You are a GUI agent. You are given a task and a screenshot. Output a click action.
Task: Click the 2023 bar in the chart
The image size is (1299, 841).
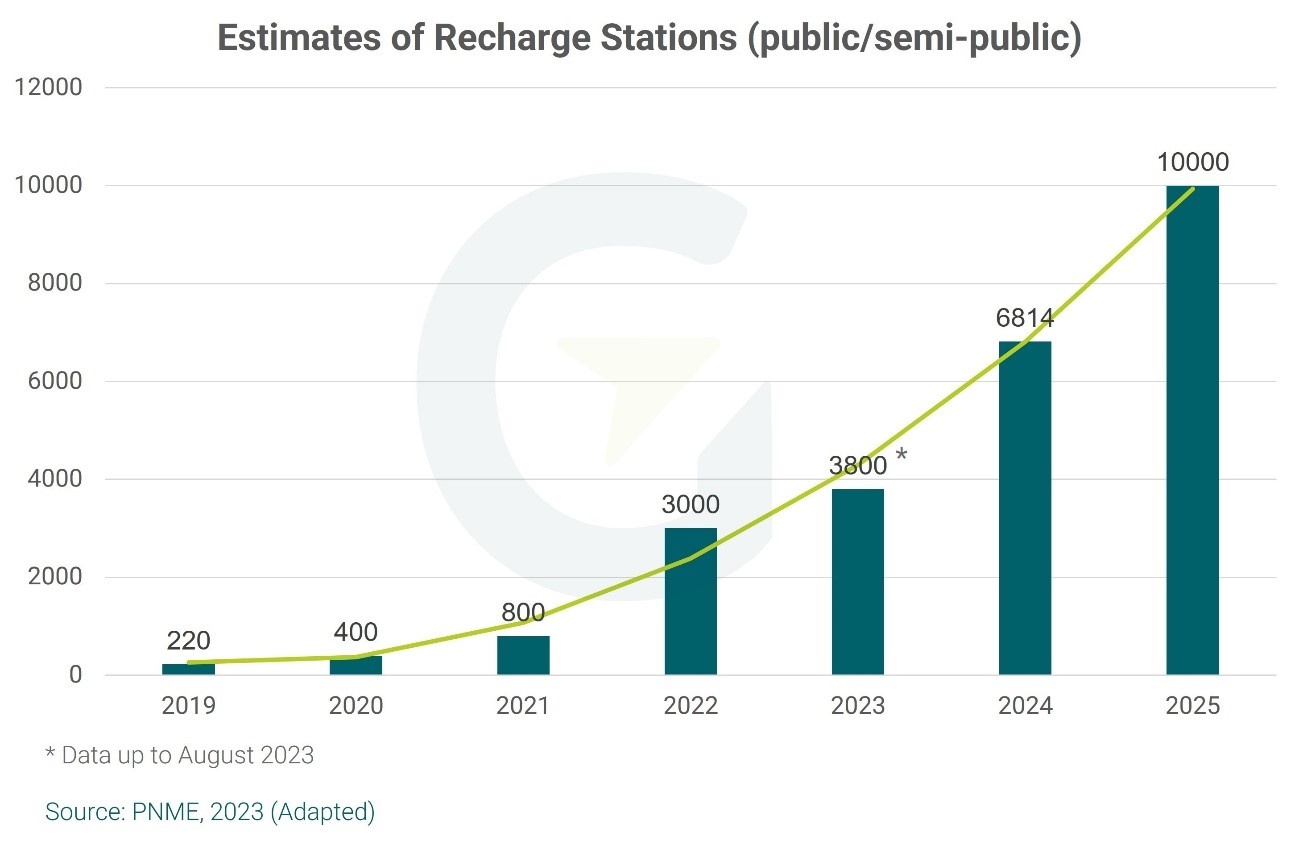tap(857, 582)
